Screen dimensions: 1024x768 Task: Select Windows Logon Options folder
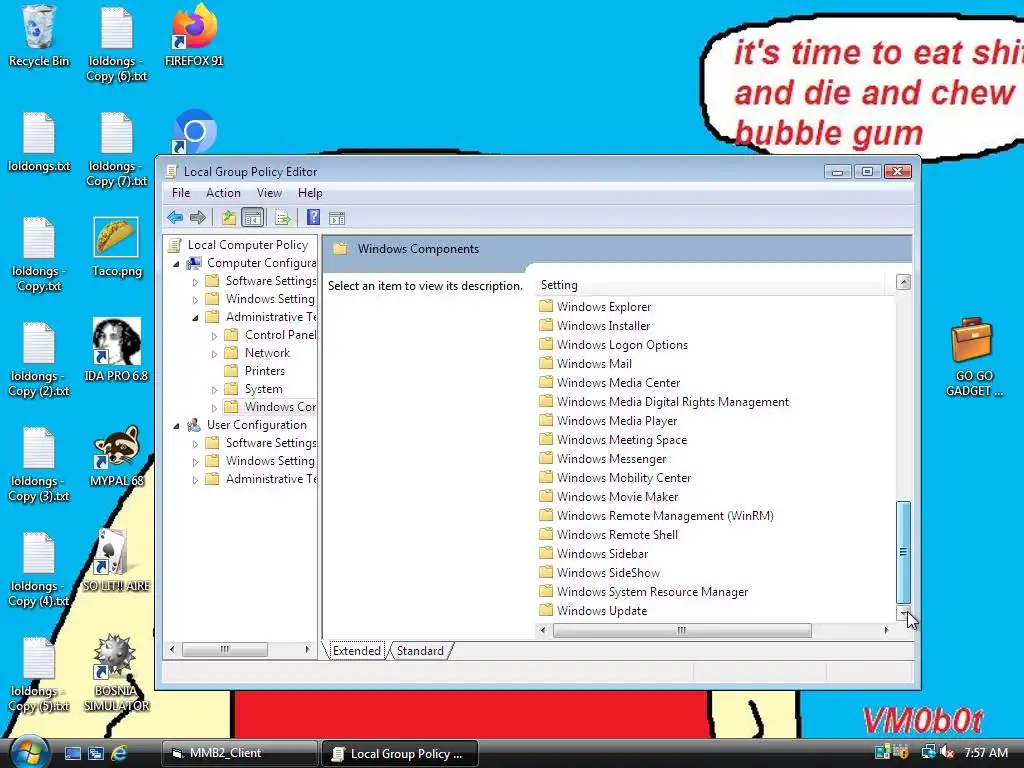pyautogui.click(x=614, y=344)
